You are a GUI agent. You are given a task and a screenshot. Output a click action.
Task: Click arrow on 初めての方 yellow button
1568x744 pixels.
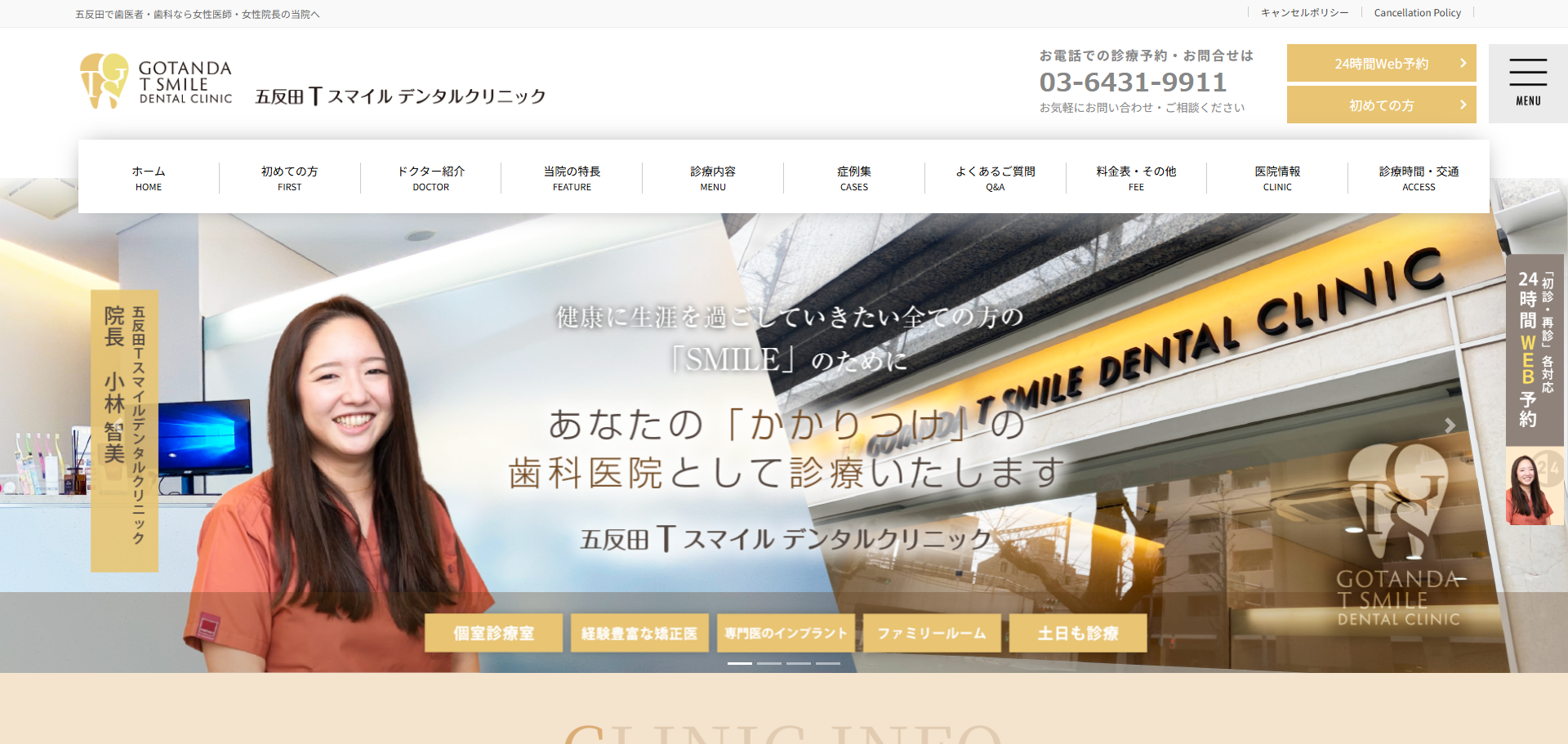pos(1463,105)
